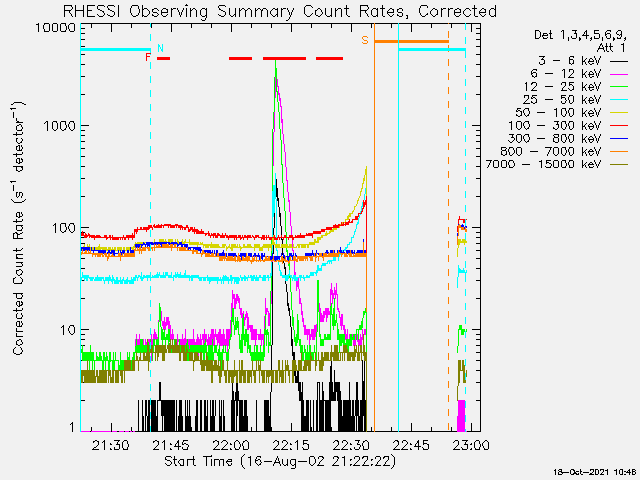Click the 'Det 1,3,4,5,6,9,' detector label
The height and width of the screenshot is (480, 640).
pyautogui.click(x=580, y=36)
